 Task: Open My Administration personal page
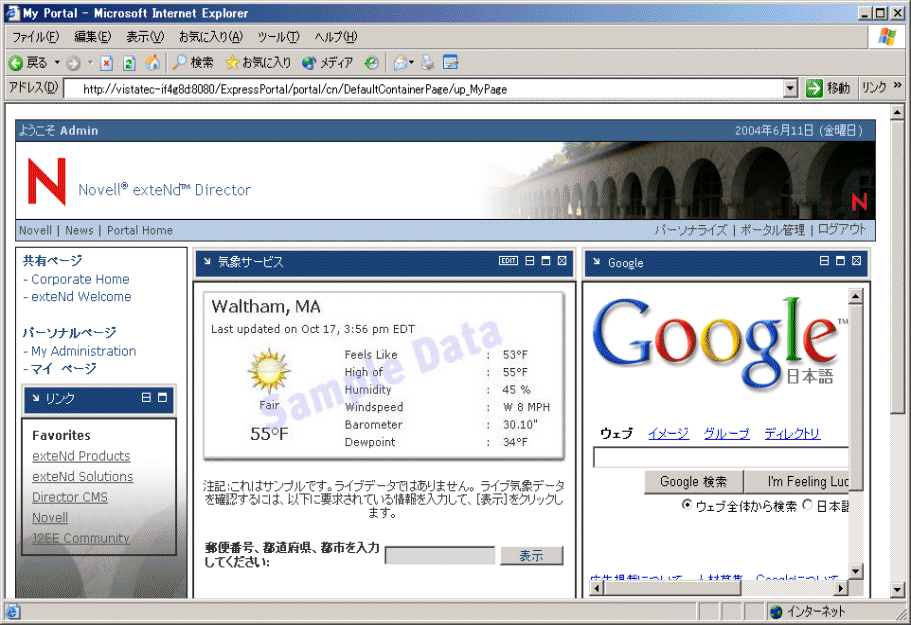84,351
